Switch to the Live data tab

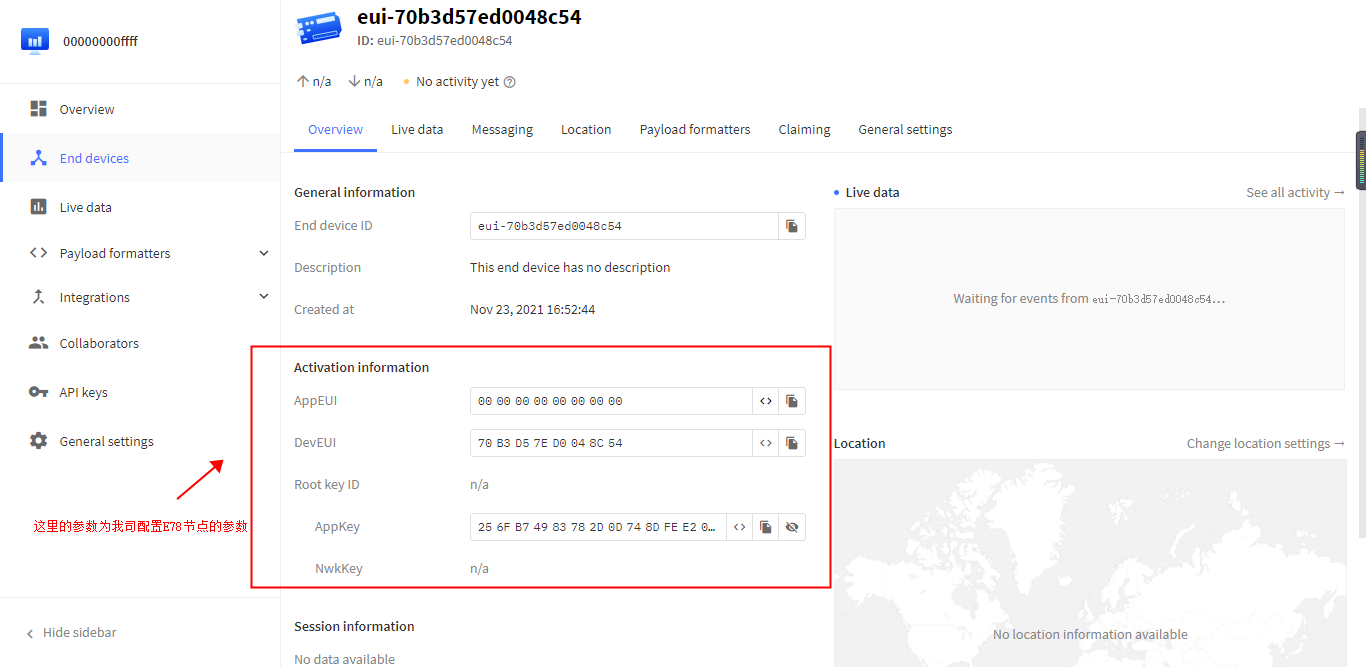tap(417, 129)
